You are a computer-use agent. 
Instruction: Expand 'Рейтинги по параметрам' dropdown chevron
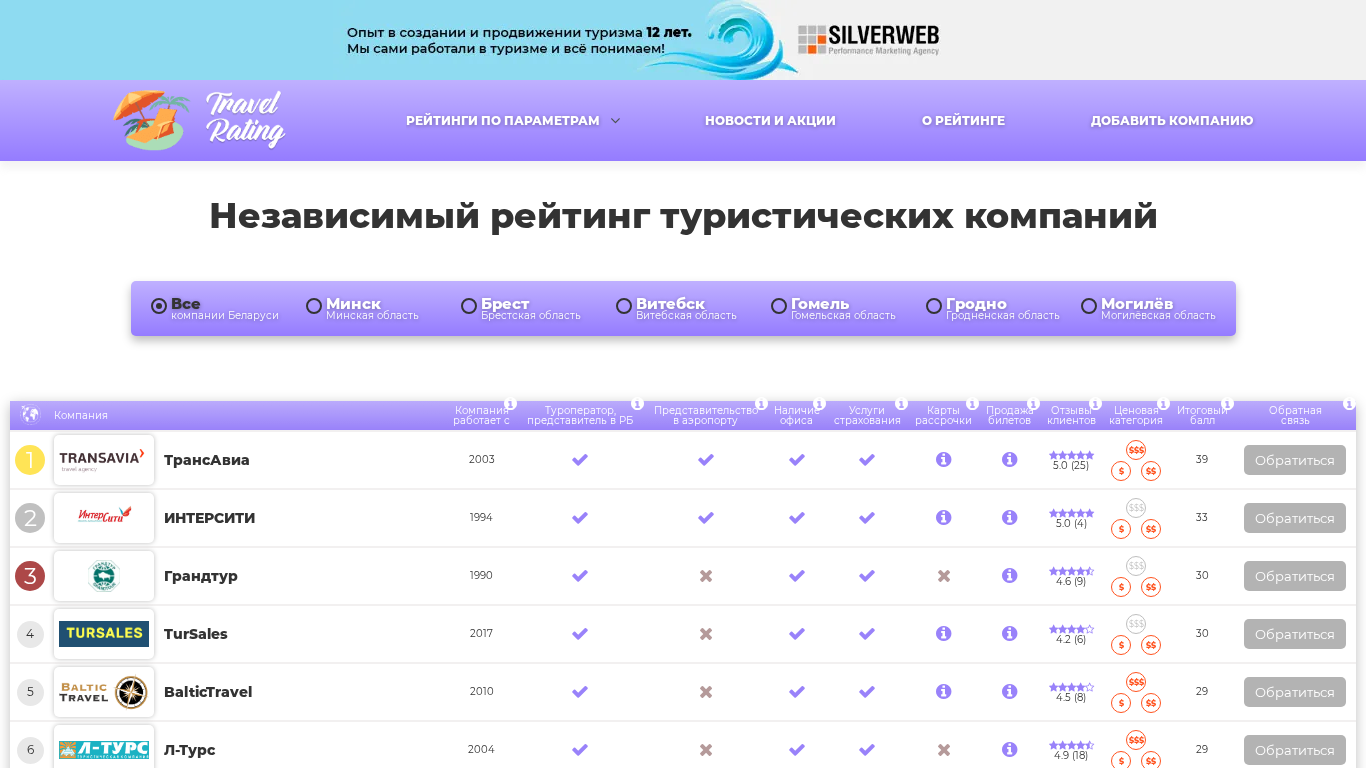click(x=615, y=121)
